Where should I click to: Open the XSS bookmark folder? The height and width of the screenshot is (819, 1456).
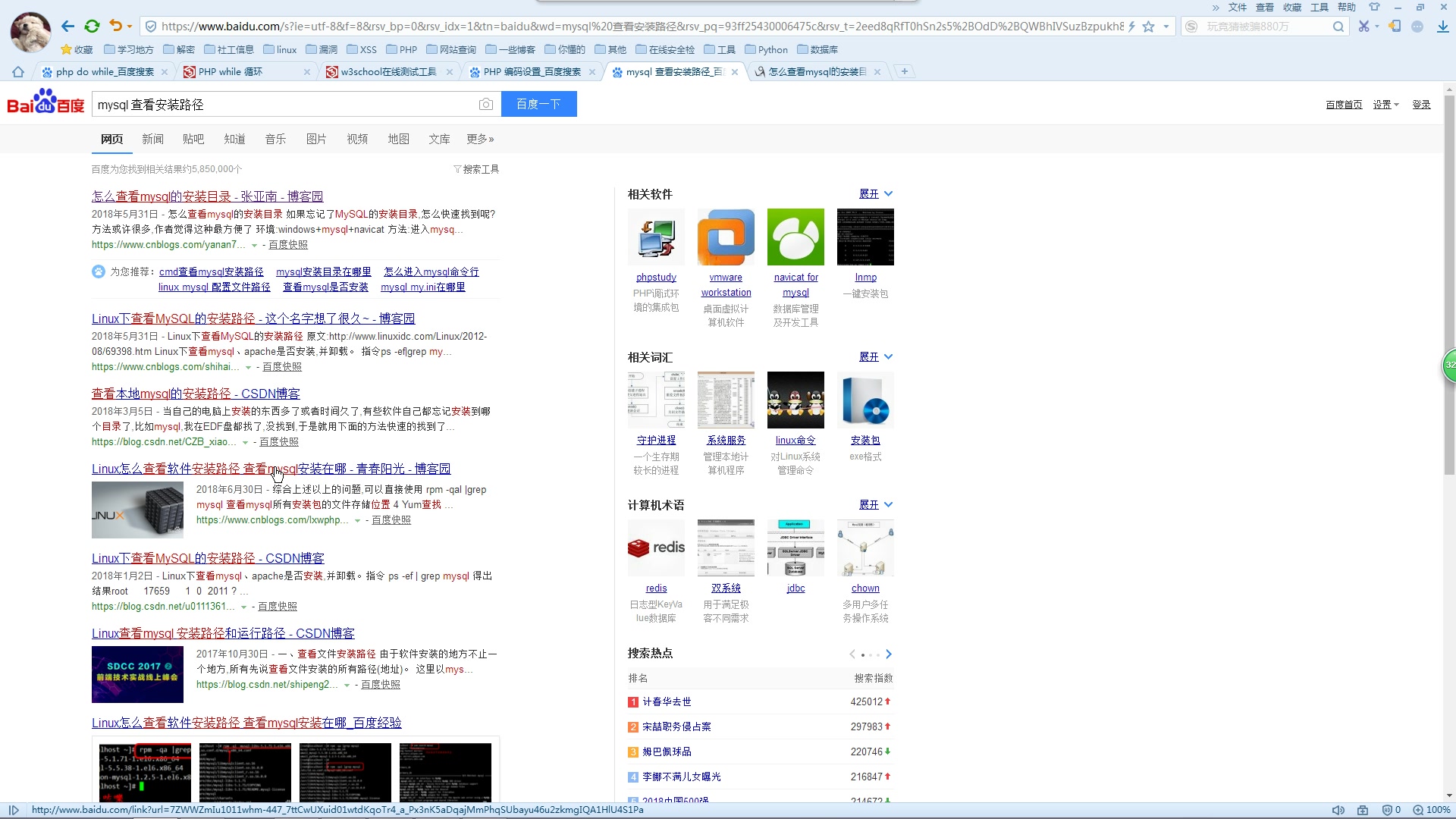(362, 50)
